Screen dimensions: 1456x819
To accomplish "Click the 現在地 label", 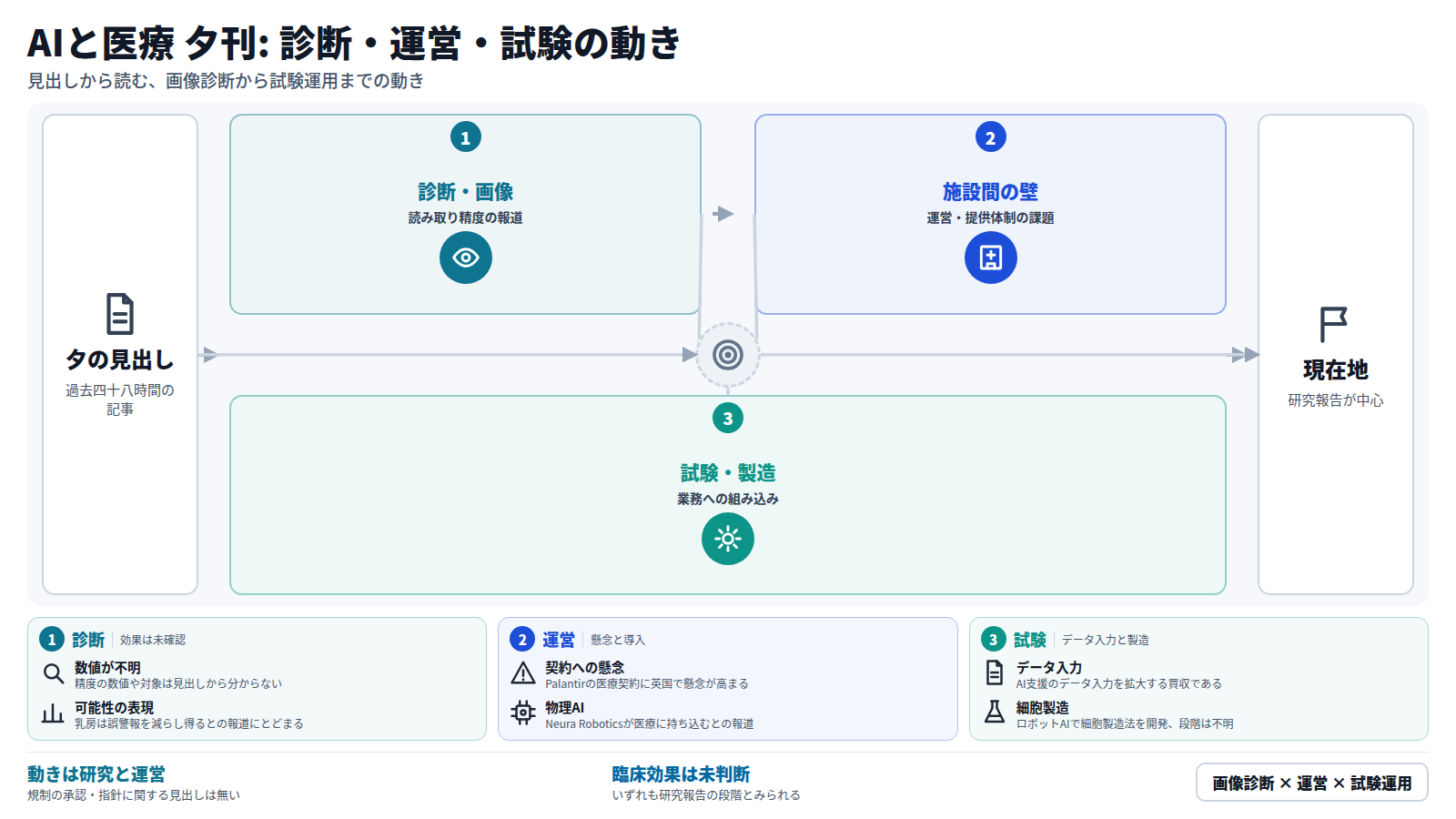I will [1336, 370].
